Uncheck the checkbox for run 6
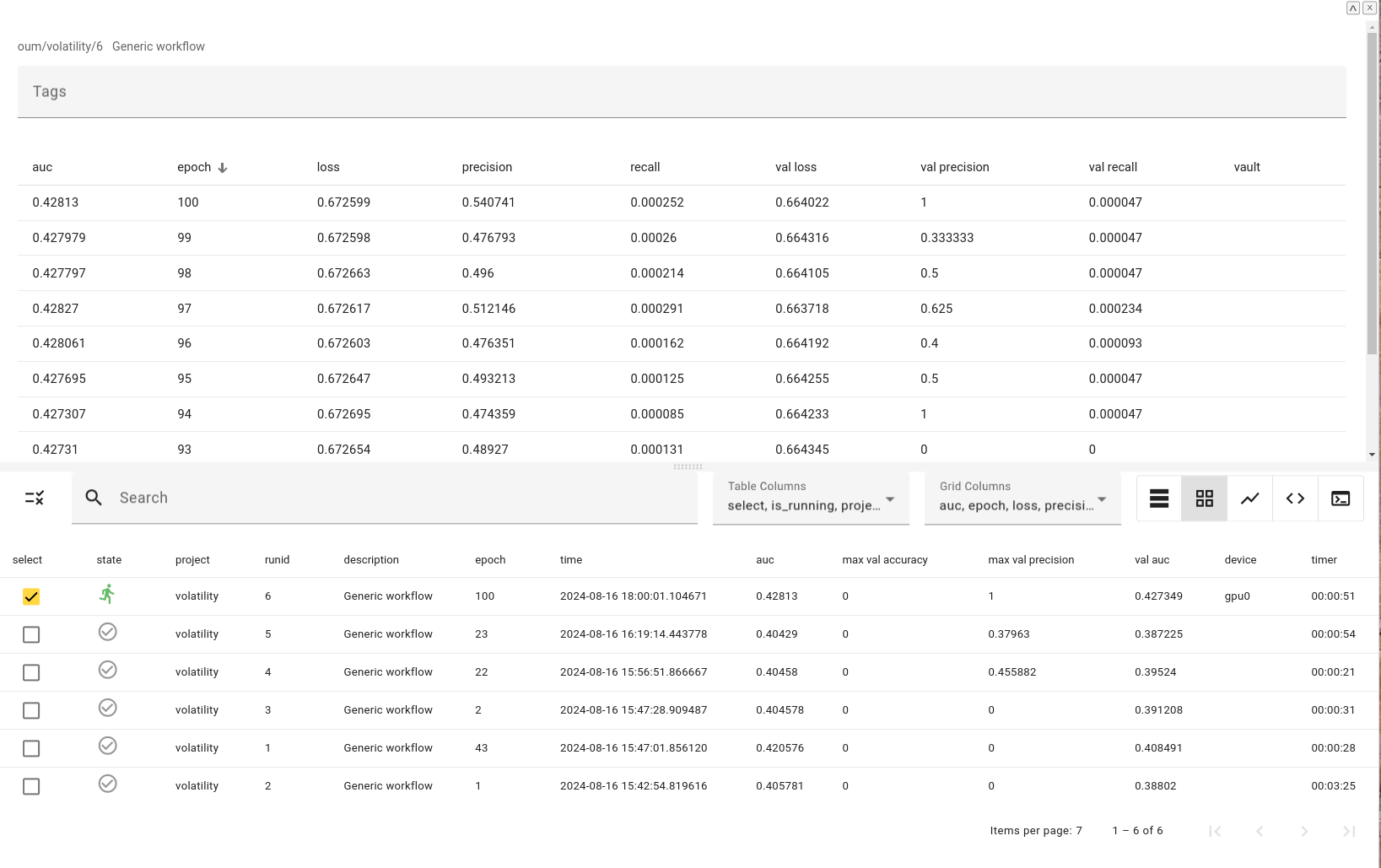The image size is (1381, 868). [x=31, y=596]
